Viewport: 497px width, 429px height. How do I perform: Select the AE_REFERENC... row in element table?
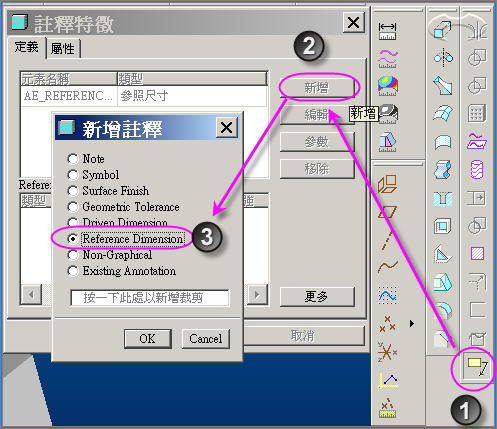tap(144, 96)
